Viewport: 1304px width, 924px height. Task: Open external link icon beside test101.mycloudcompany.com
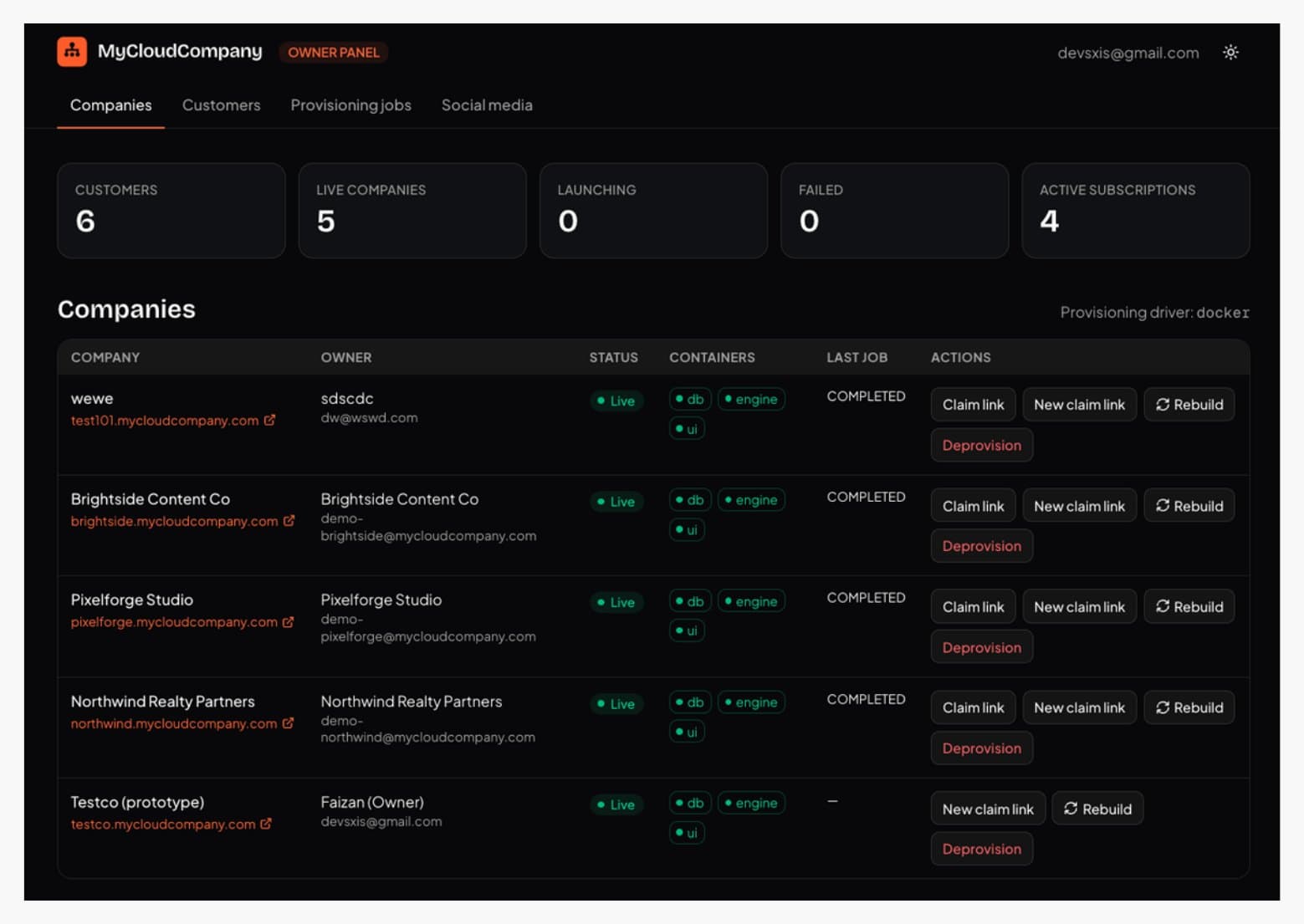[269, 420]
